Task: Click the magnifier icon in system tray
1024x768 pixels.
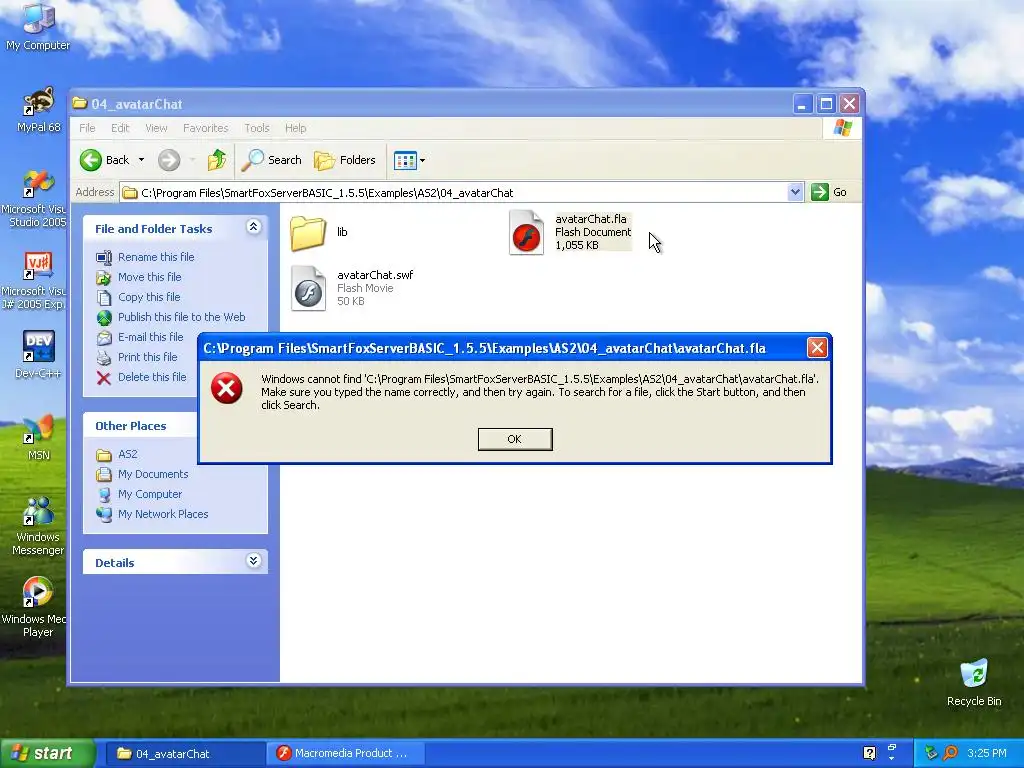Action: [950, 753]
